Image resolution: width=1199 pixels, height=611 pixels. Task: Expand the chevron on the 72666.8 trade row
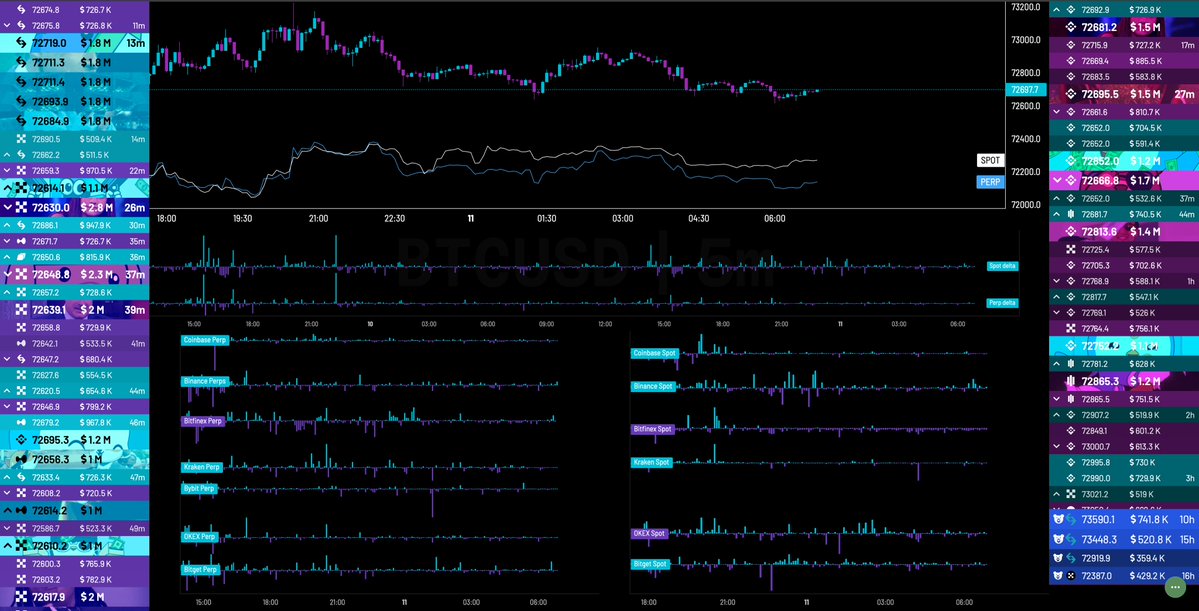point(1059,181)
